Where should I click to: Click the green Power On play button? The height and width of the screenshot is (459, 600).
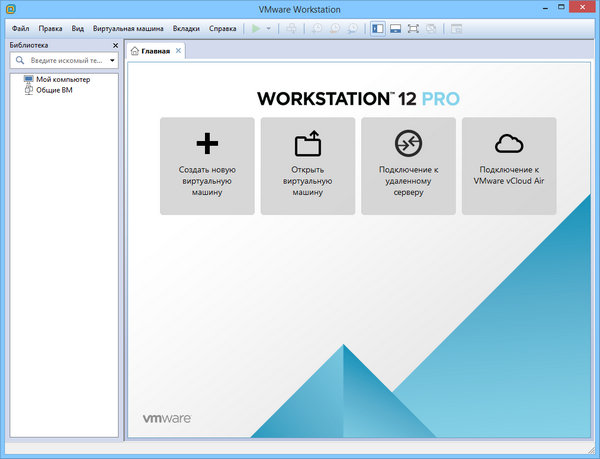click(x=255, y=29)
